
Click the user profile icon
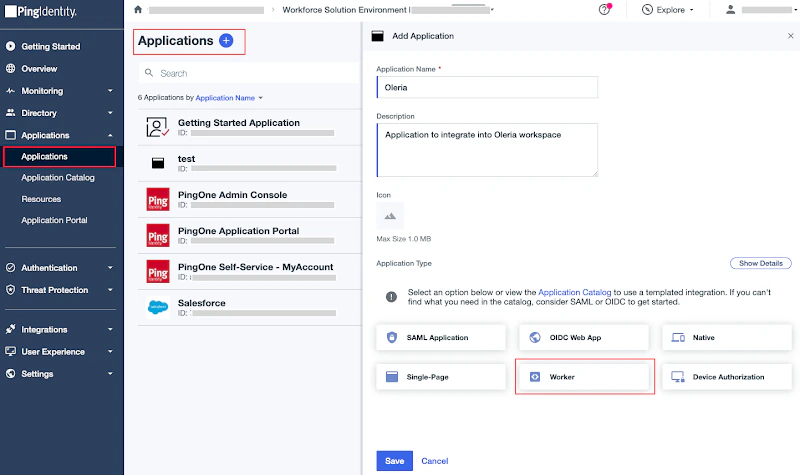[x=731, y=9]
